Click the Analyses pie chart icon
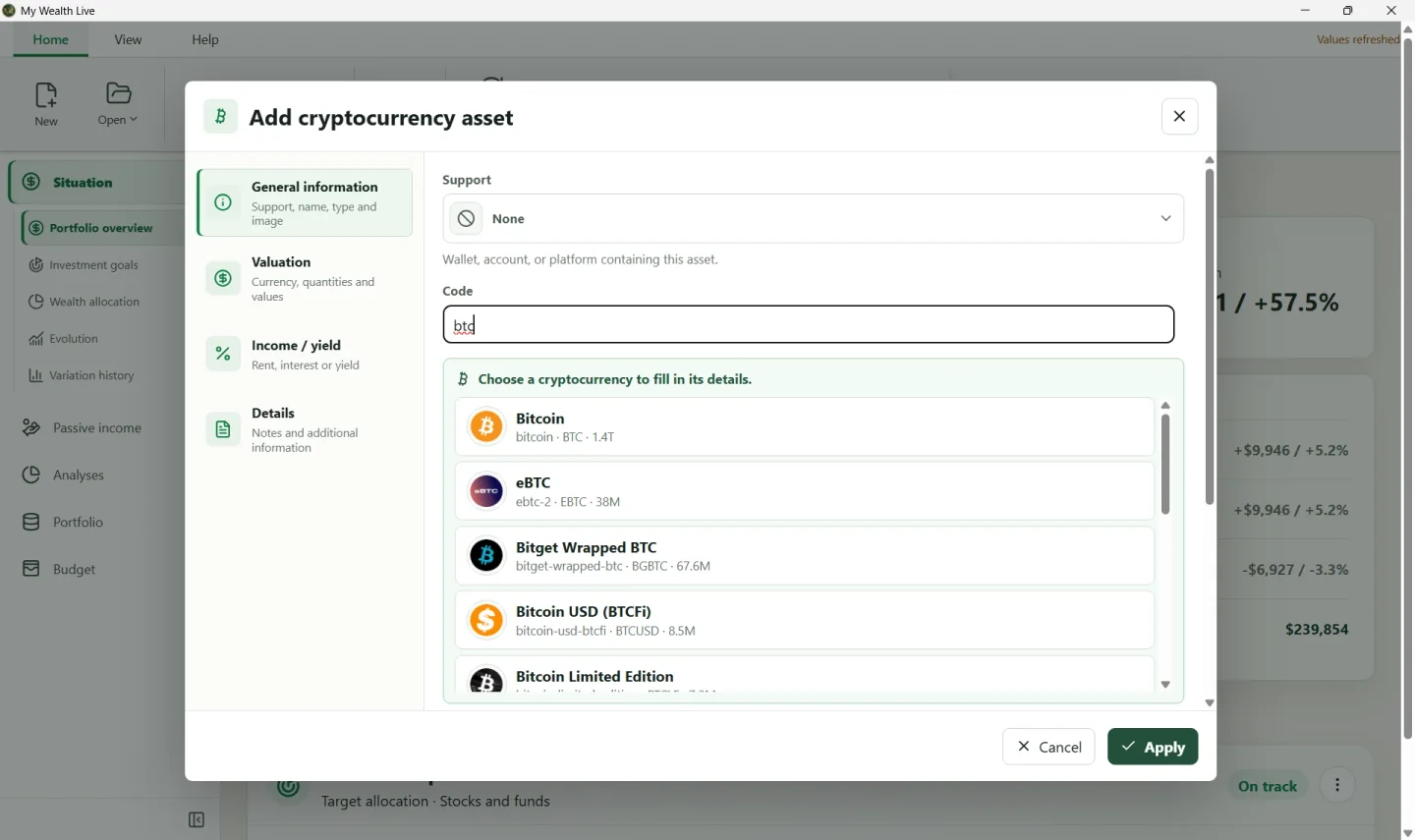 pos(31,475)
